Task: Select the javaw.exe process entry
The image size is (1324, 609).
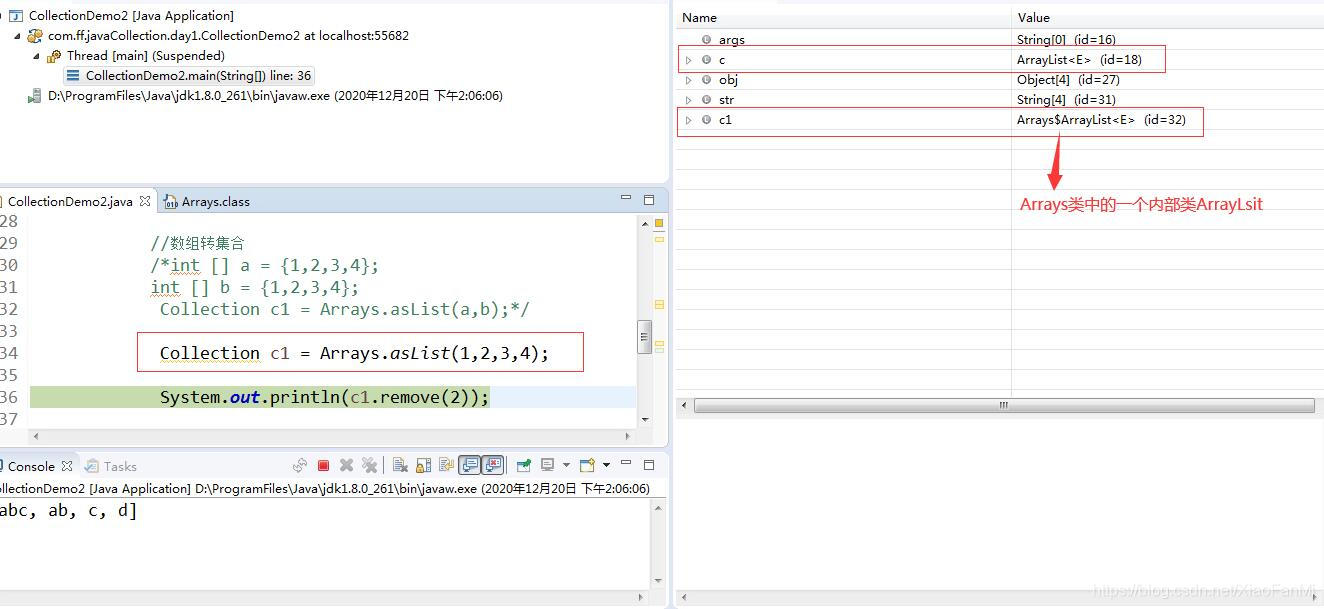Action: pos(275,95)
